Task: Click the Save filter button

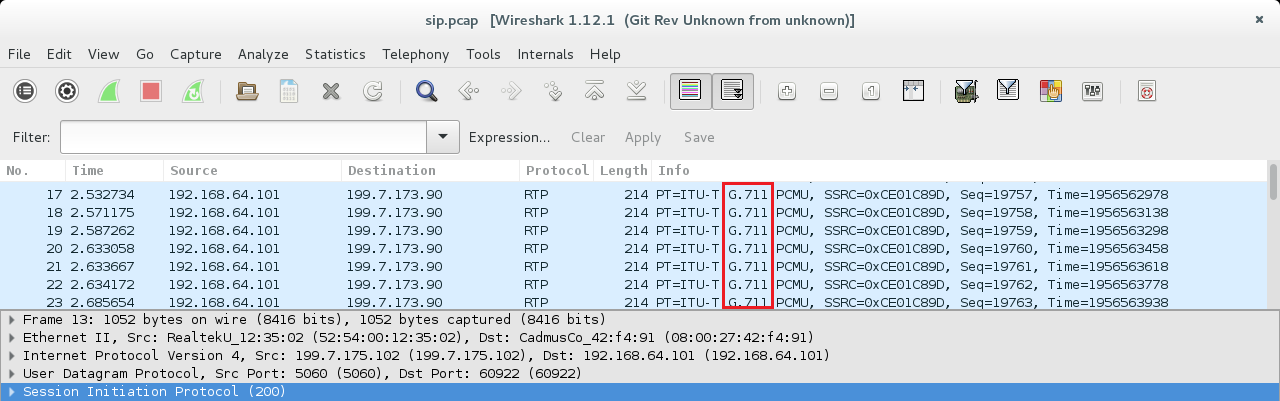Action: point(699,137)
